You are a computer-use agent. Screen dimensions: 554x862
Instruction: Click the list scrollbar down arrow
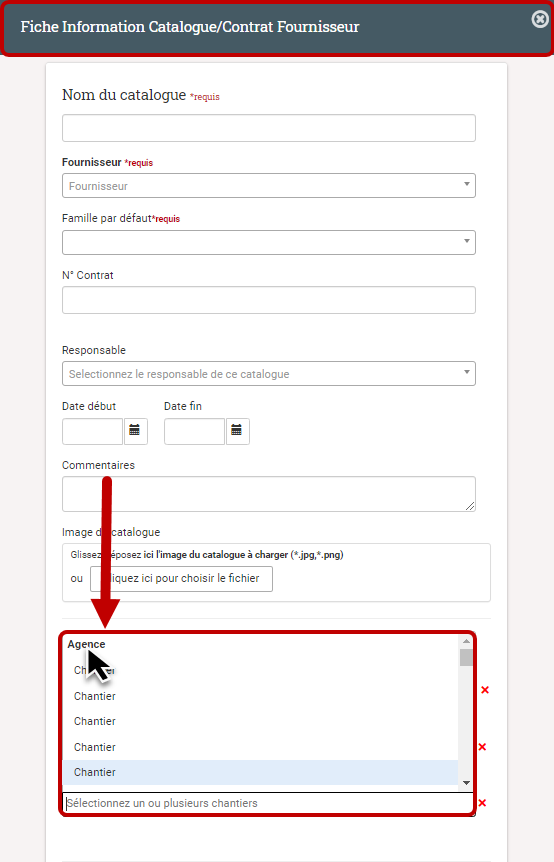(x=466, y=783)
